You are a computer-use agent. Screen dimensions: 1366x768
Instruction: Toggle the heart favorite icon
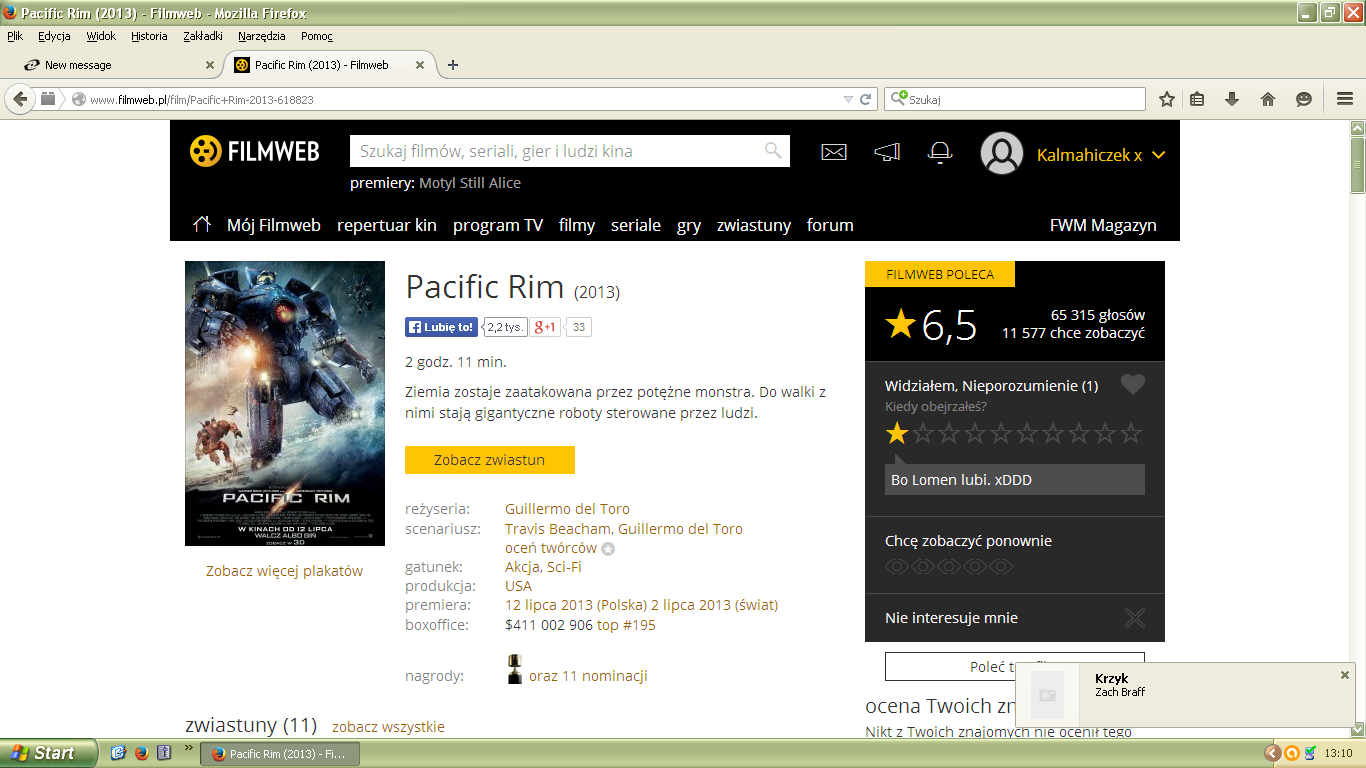[1132, 385]
